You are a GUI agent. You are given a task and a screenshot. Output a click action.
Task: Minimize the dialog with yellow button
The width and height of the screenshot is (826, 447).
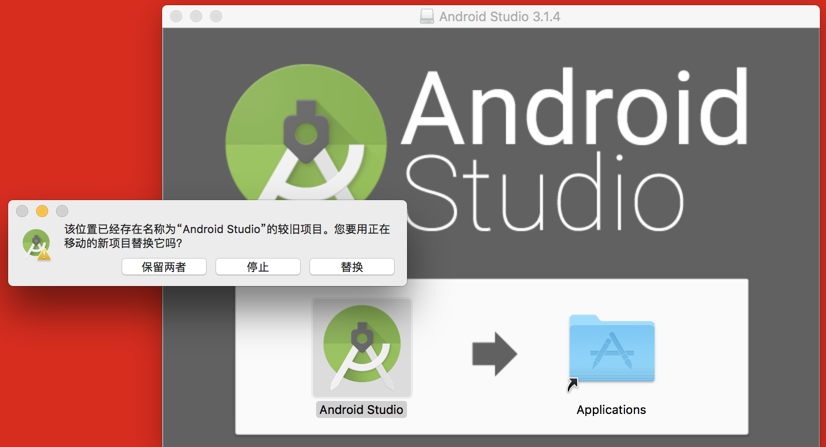tap(42, 211)
